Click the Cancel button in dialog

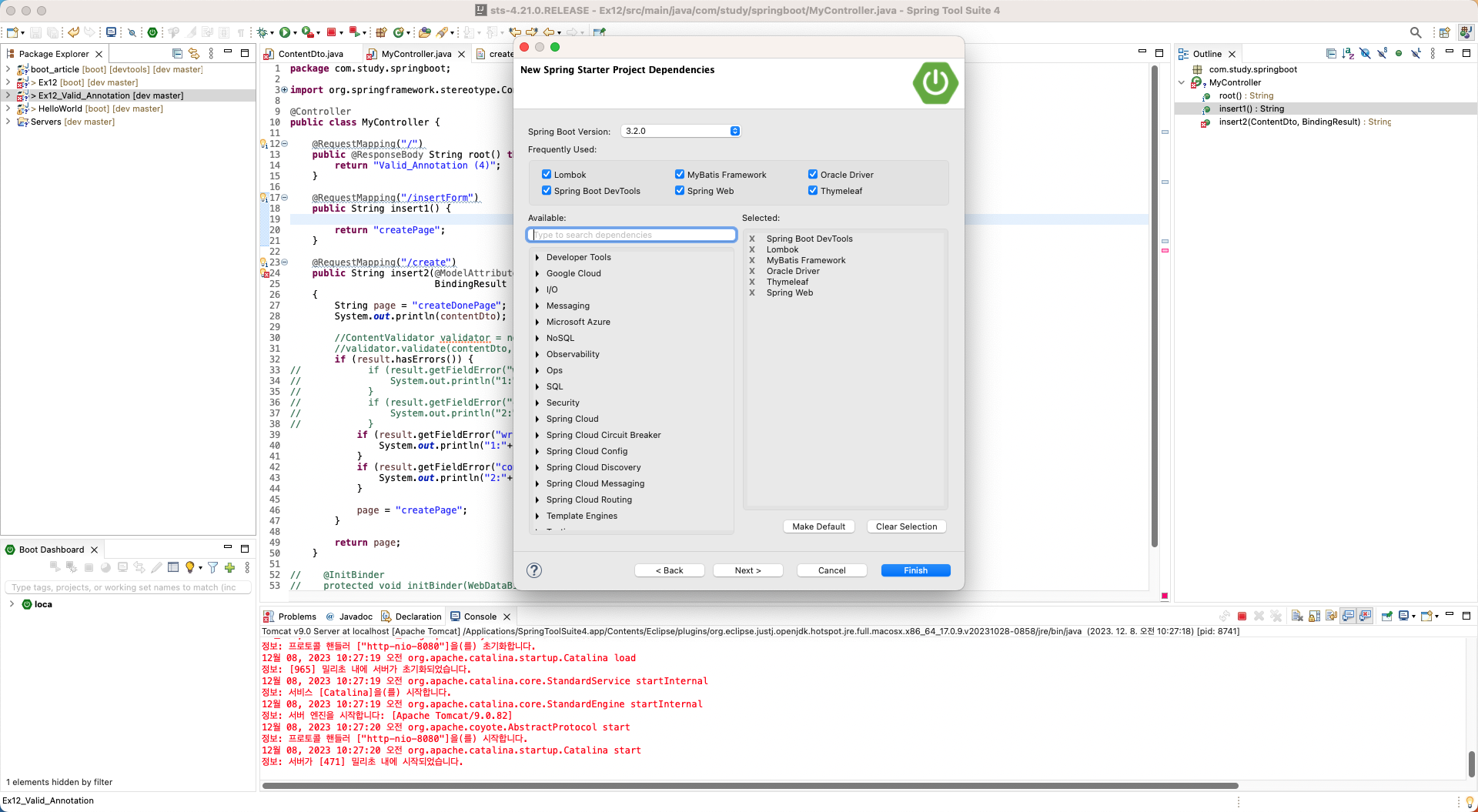coord(831,570)
